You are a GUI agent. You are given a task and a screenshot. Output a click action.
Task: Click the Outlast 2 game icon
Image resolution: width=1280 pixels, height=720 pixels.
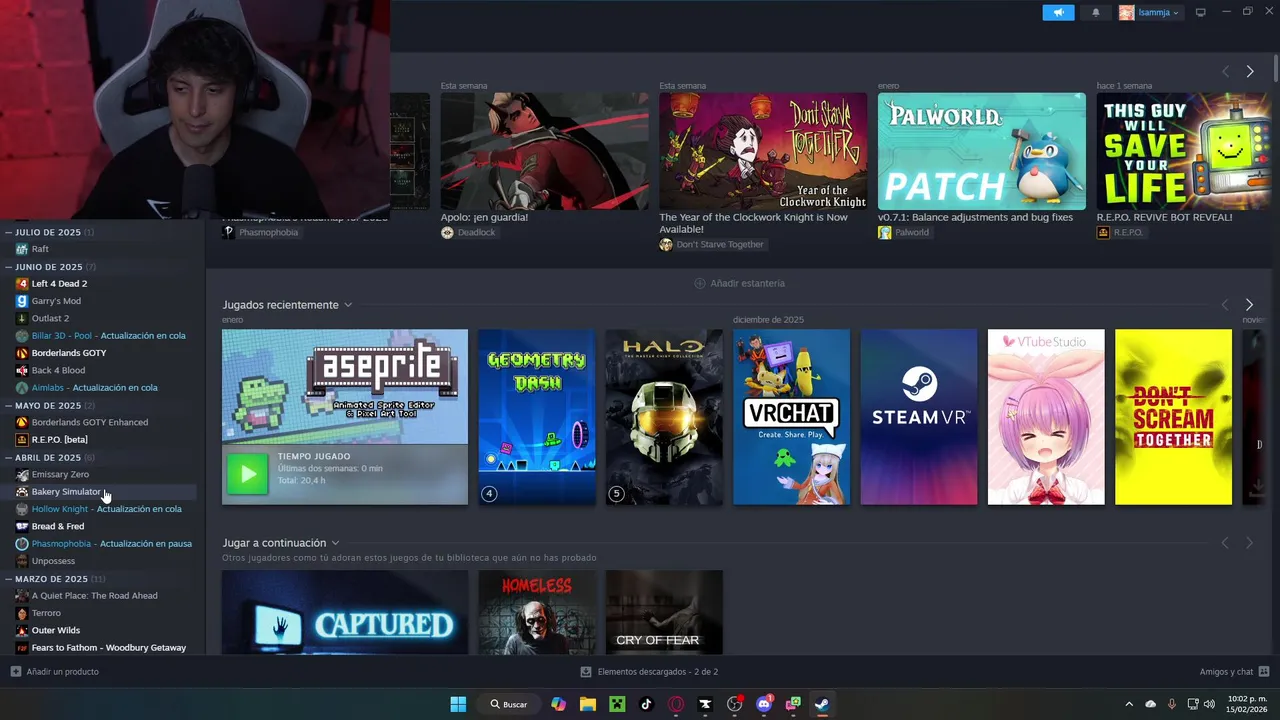(22, 318)
